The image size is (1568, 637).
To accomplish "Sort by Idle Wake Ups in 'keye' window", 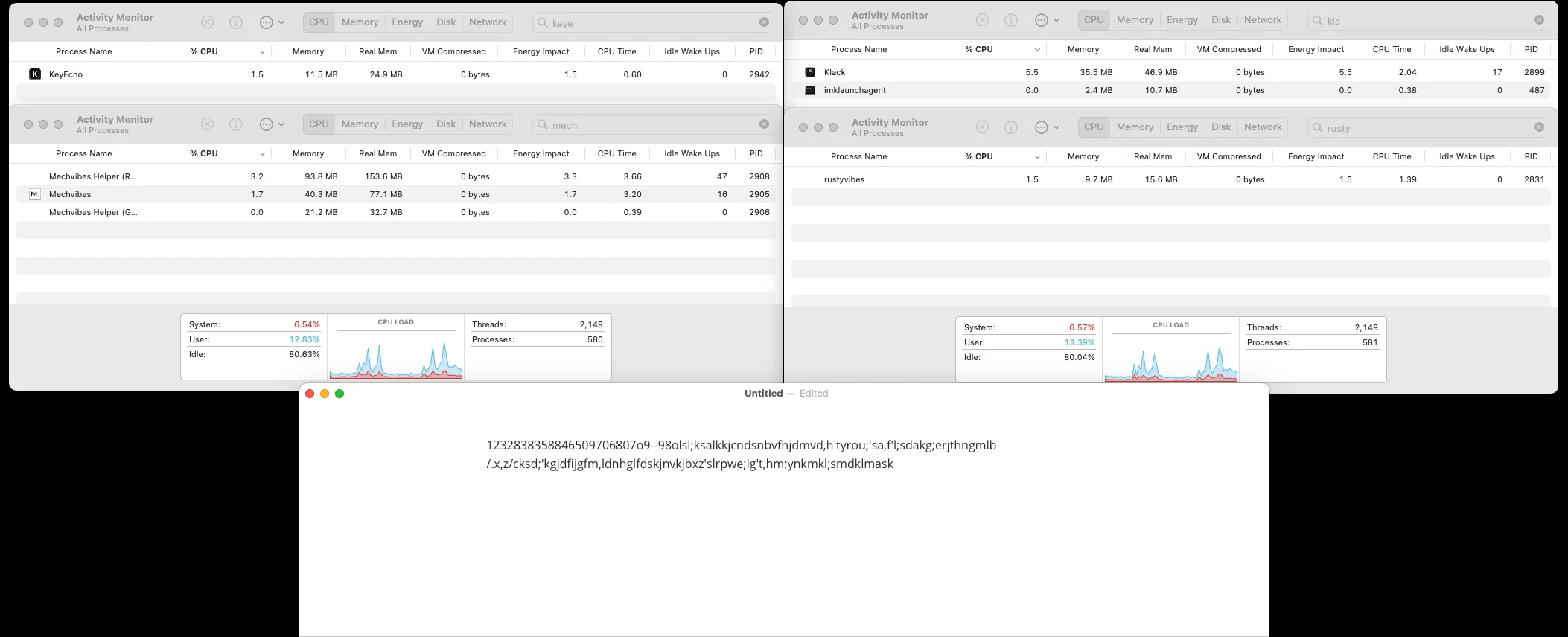I will pyautogui.click(x=692, y=51).
